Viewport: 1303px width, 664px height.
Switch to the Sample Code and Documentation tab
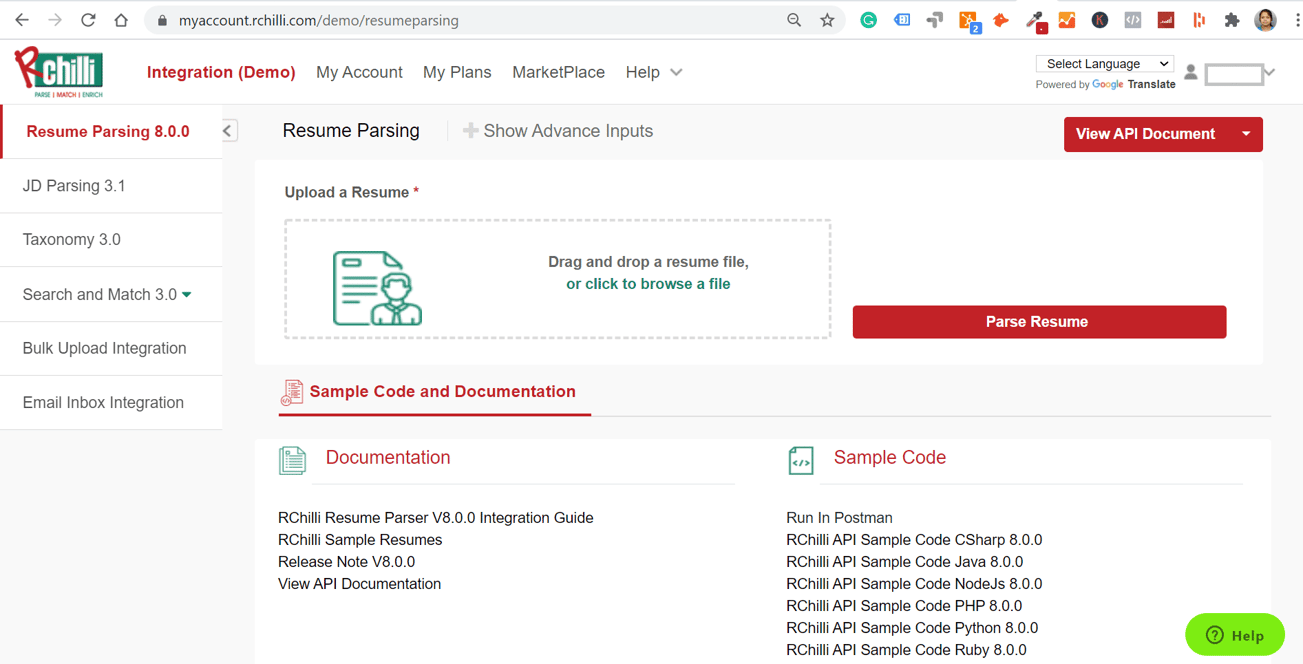(442, 392)
